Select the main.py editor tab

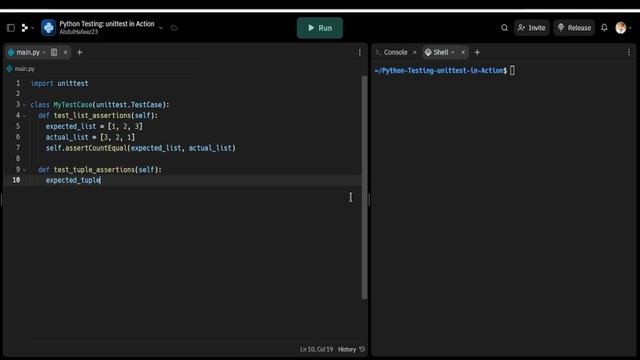click(28, 52)
